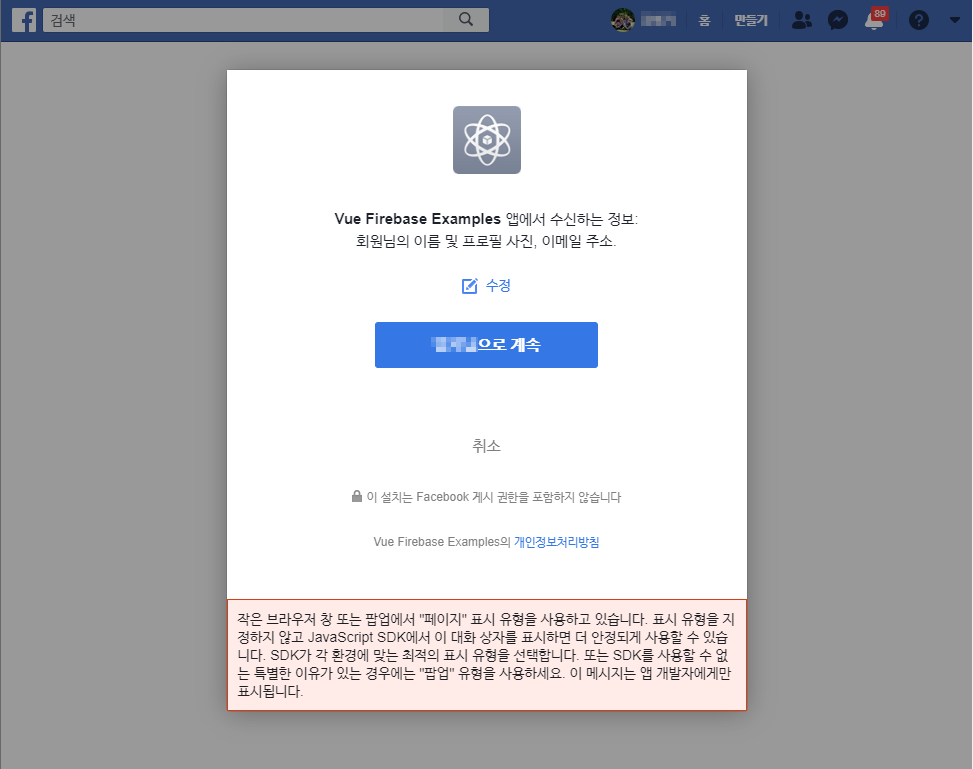
Task: Click the lock icon beside the permissions notice
Action: (357, 496)
